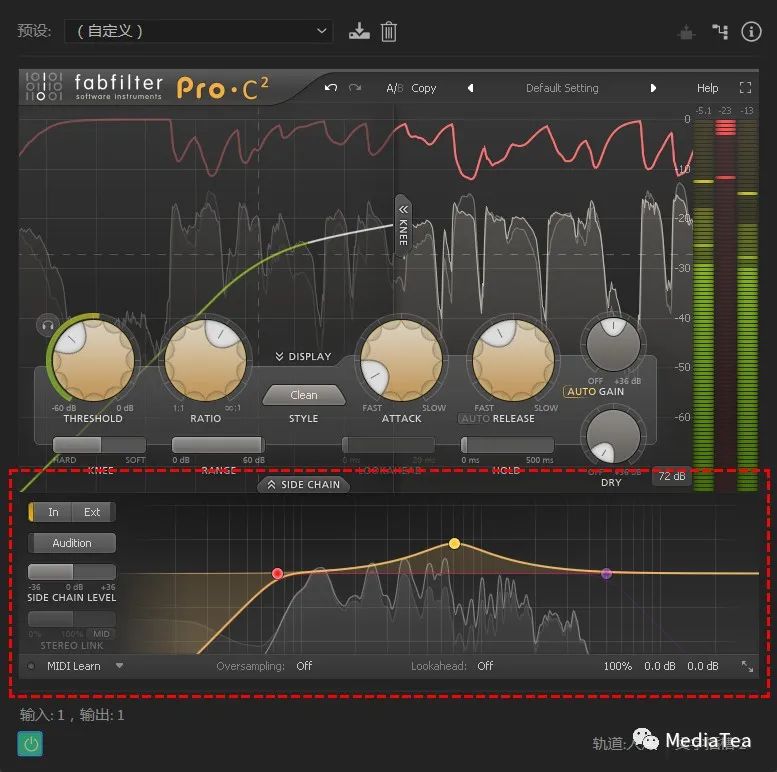The width and height of the screenshot is (777, 772).
Task: Click the Release knob
Action: (513, 360)
